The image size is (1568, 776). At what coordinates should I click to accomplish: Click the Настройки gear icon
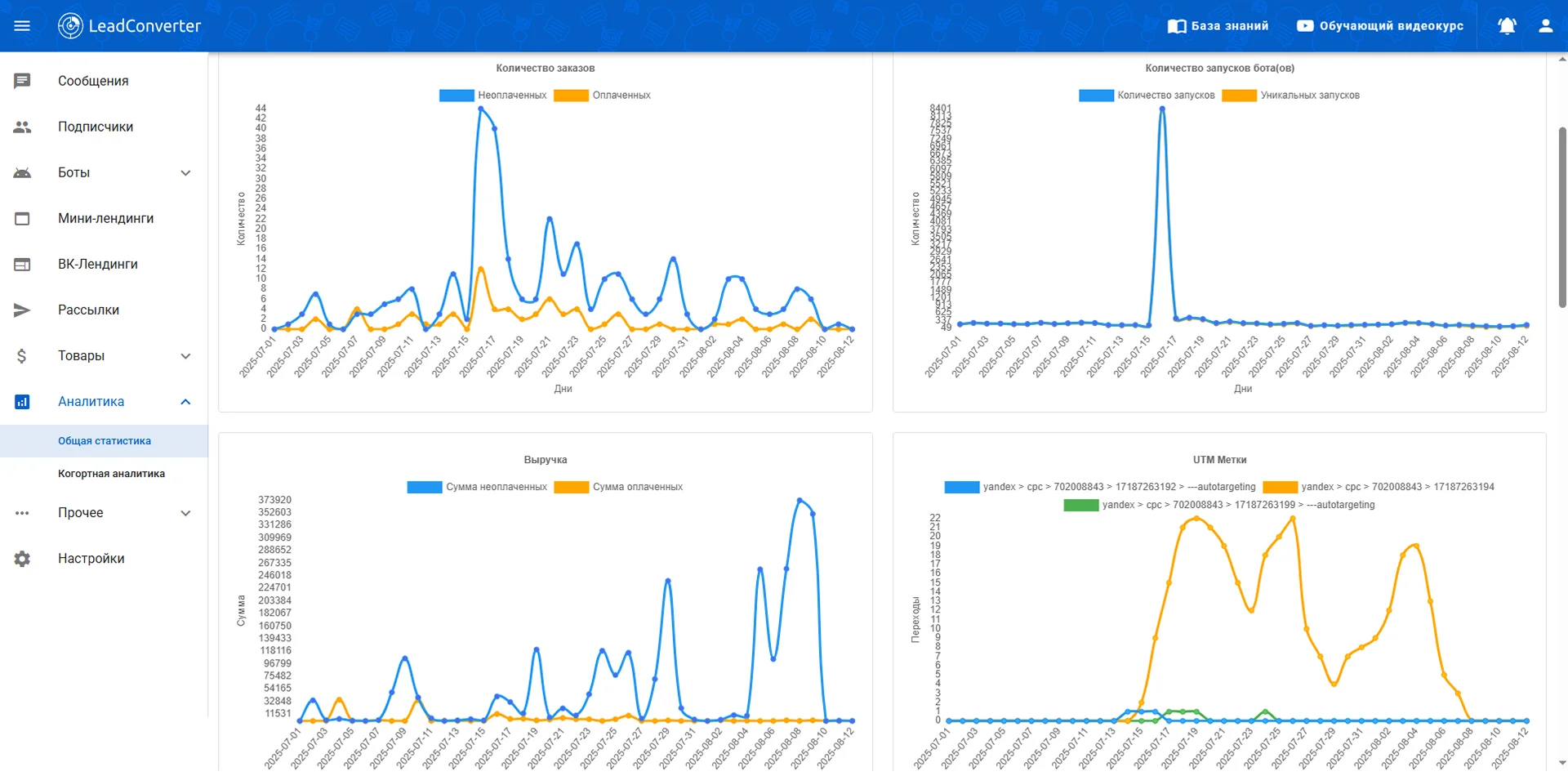click(x=22, y=559)
